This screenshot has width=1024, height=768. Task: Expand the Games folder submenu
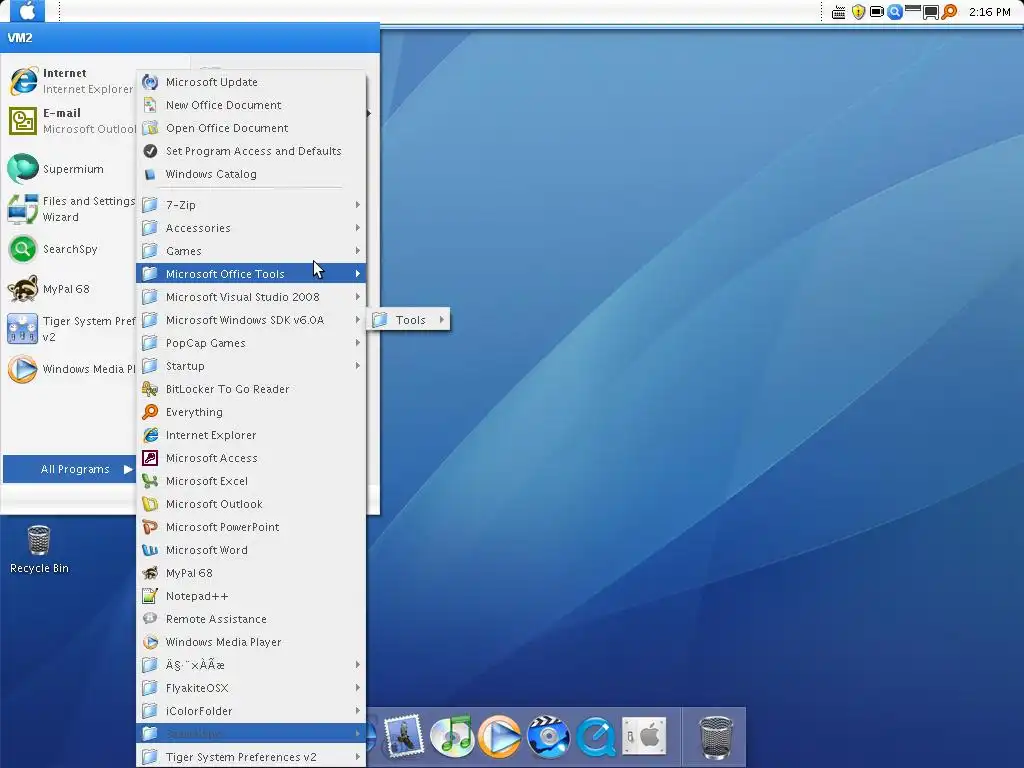pyautogui.click(x=251, y=251)
